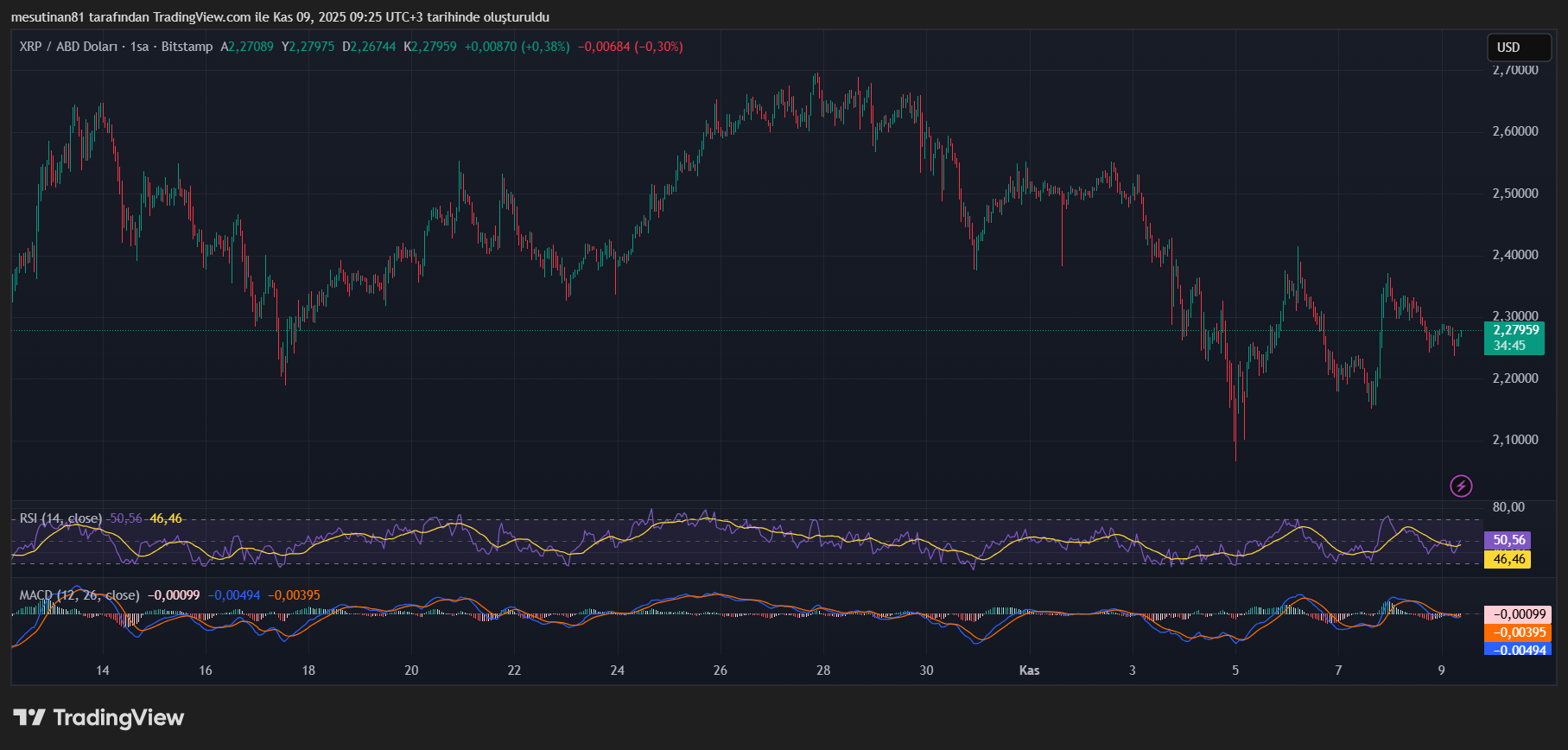Click the 80,00 label on RSI scale
Viewport: 1568px width, 750px height.
(1508, 507)
